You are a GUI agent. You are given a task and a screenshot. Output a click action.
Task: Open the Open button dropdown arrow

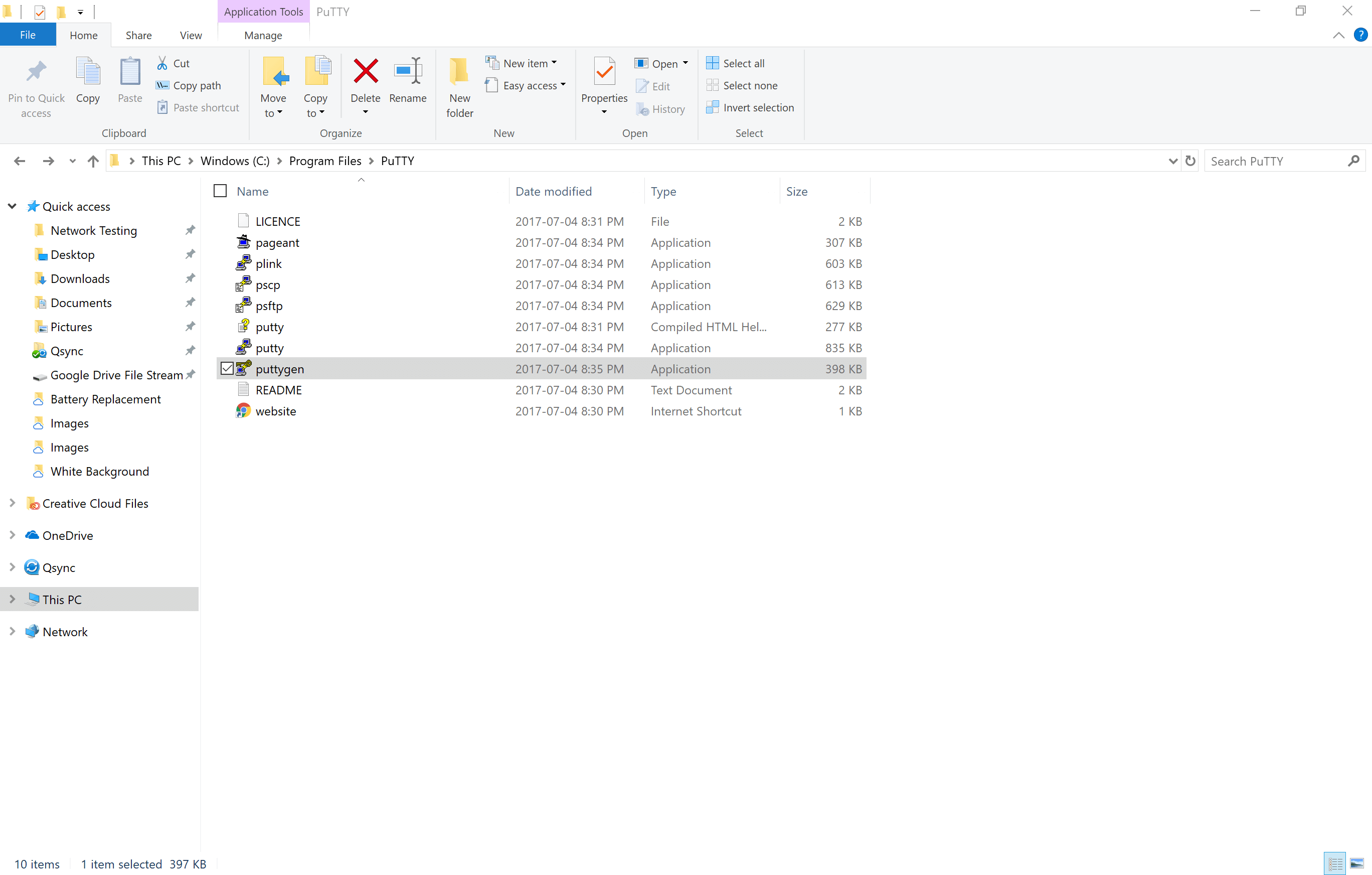click(x=685, y=63)
